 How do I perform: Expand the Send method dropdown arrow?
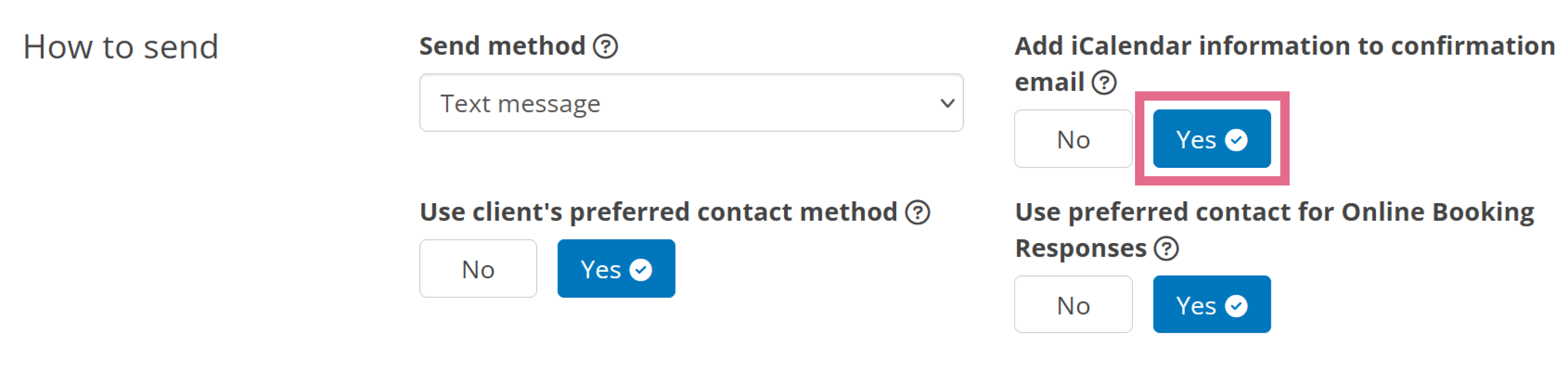947,104
